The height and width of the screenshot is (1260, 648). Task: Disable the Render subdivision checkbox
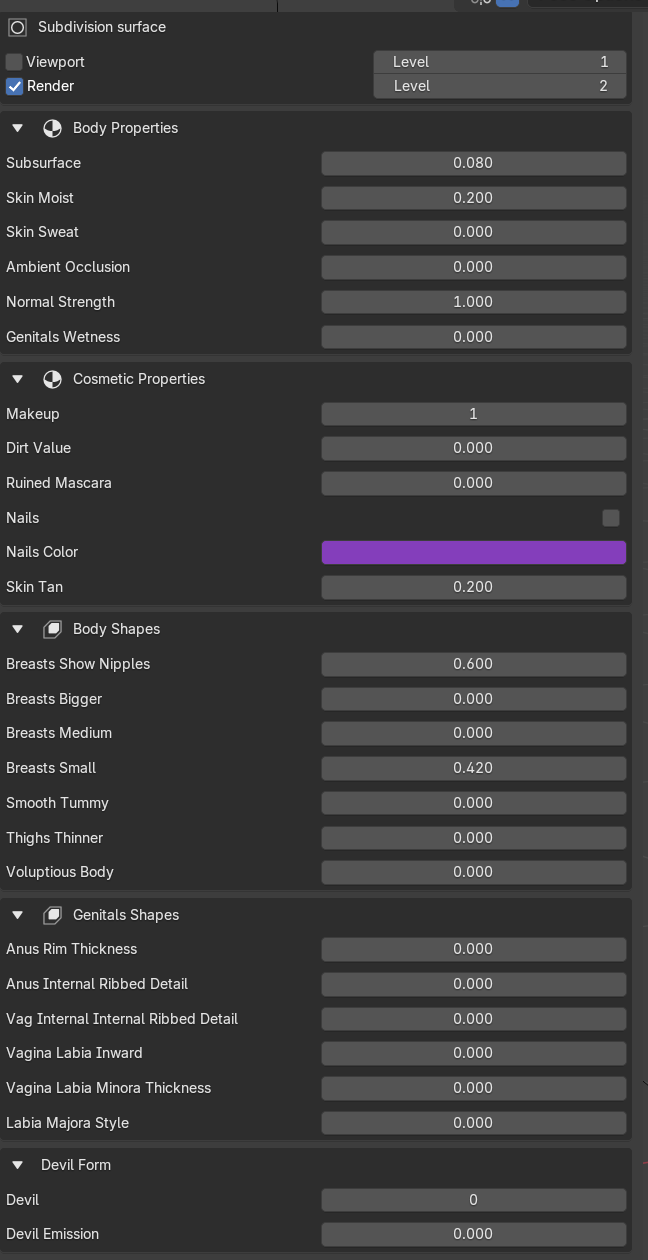pos(14,86)
